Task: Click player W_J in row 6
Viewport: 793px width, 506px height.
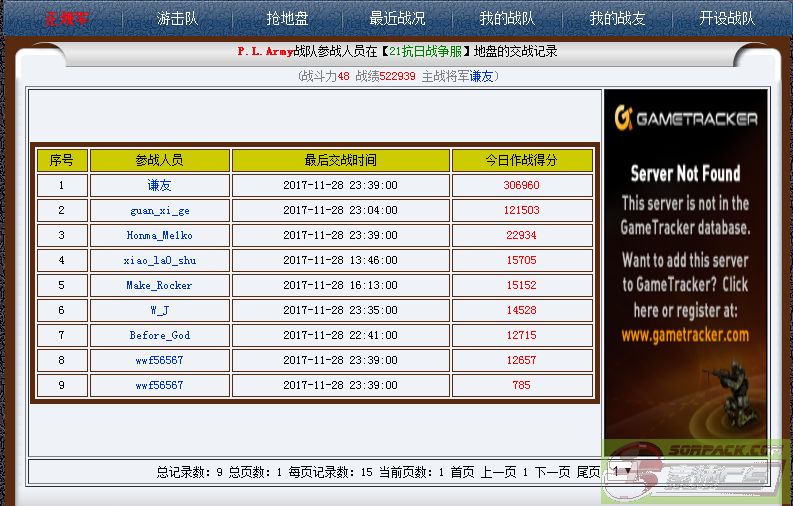Action: coord(160,310)
